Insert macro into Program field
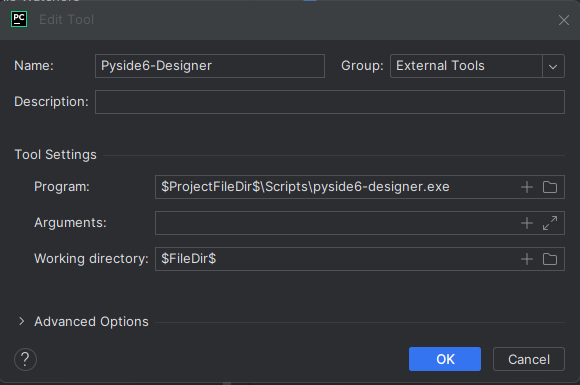The width and height of the screenshot is (580, 385). point(527,187)
